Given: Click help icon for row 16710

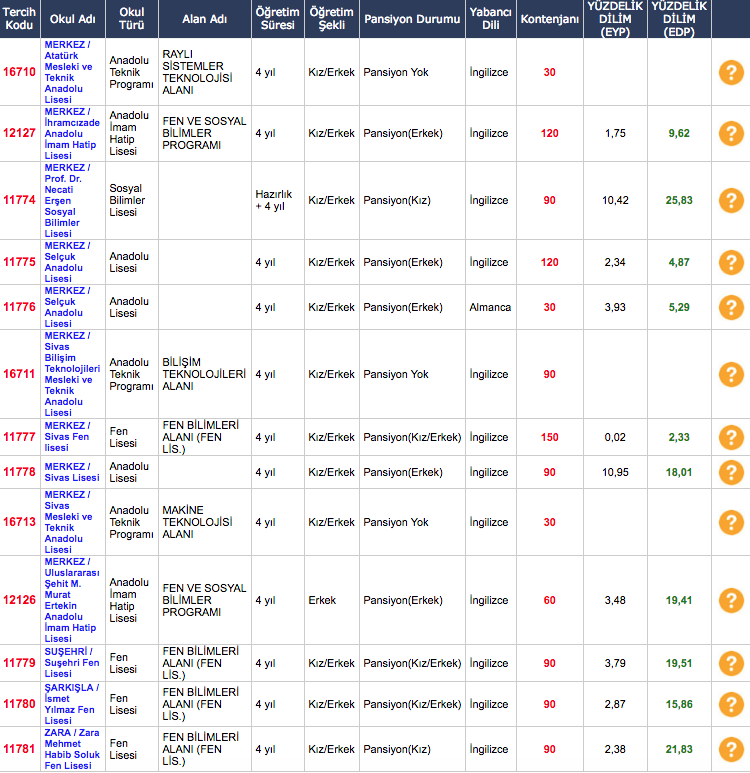Looking at the screenshot, I should pos(731,72).
